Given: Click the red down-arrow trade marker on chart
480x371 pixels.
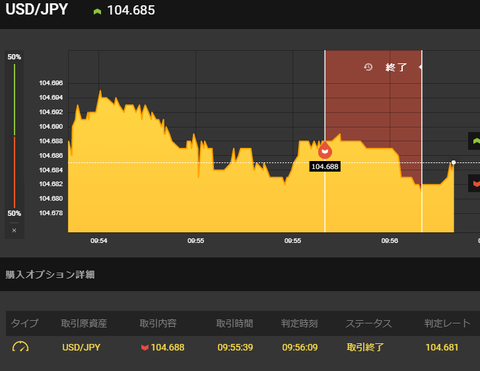Looking at the screenshot, I should 325,150.
